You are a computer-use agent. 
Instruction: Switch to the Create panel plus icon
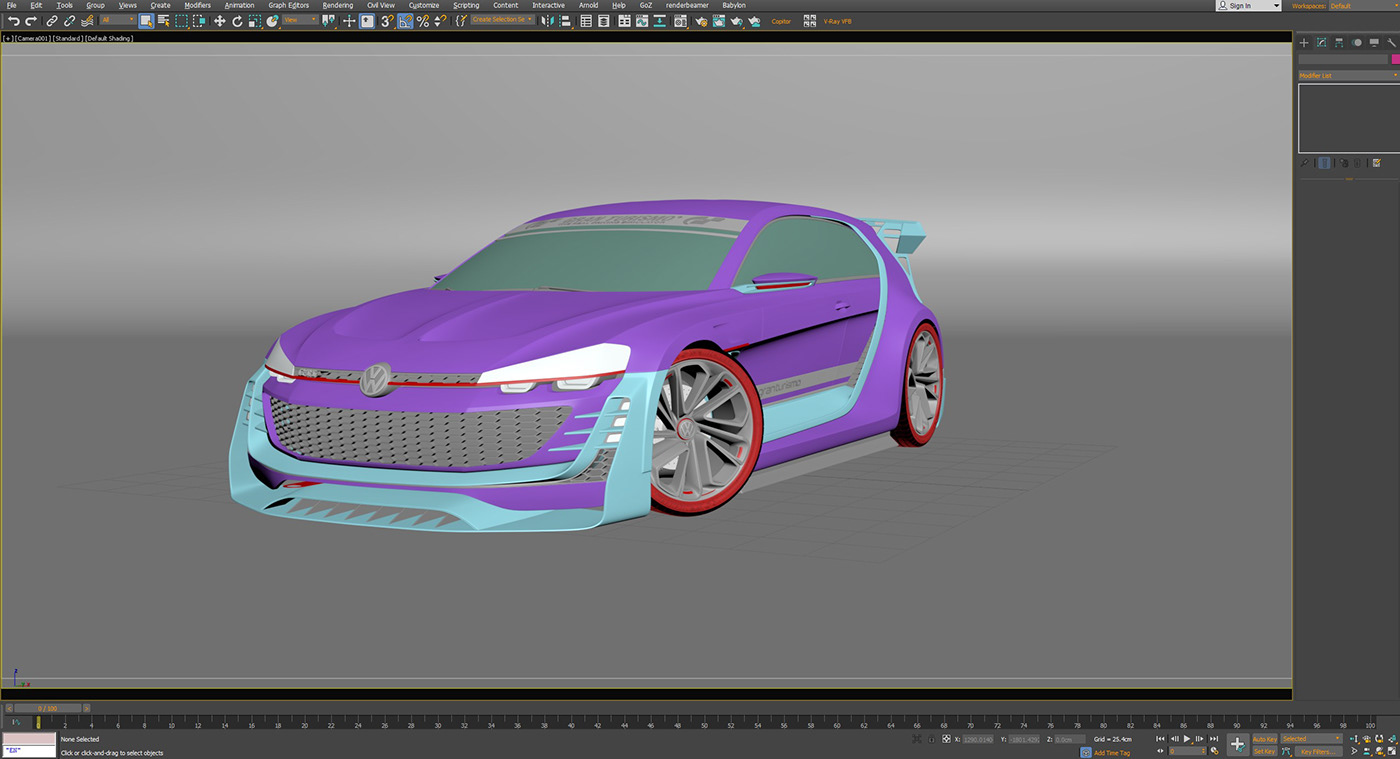click(x=1303, y=42)
